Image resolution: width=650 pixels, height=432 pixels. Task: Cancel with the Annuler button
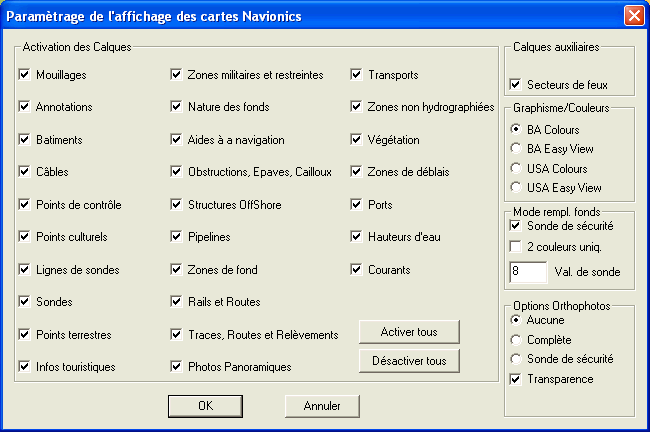coord(322,406)
